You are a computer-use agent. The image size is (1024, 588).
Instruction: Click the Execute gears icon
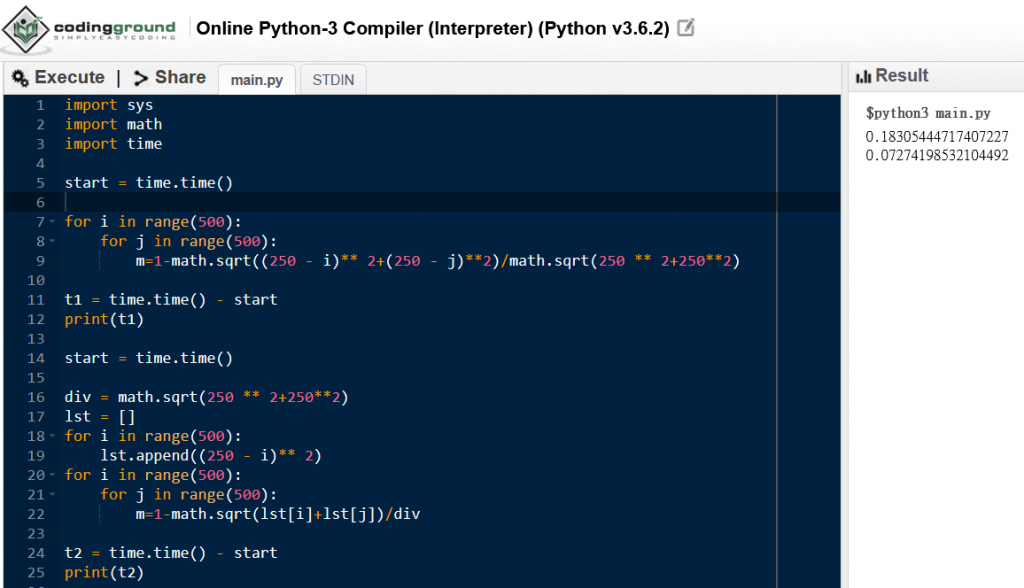(19, 78)
